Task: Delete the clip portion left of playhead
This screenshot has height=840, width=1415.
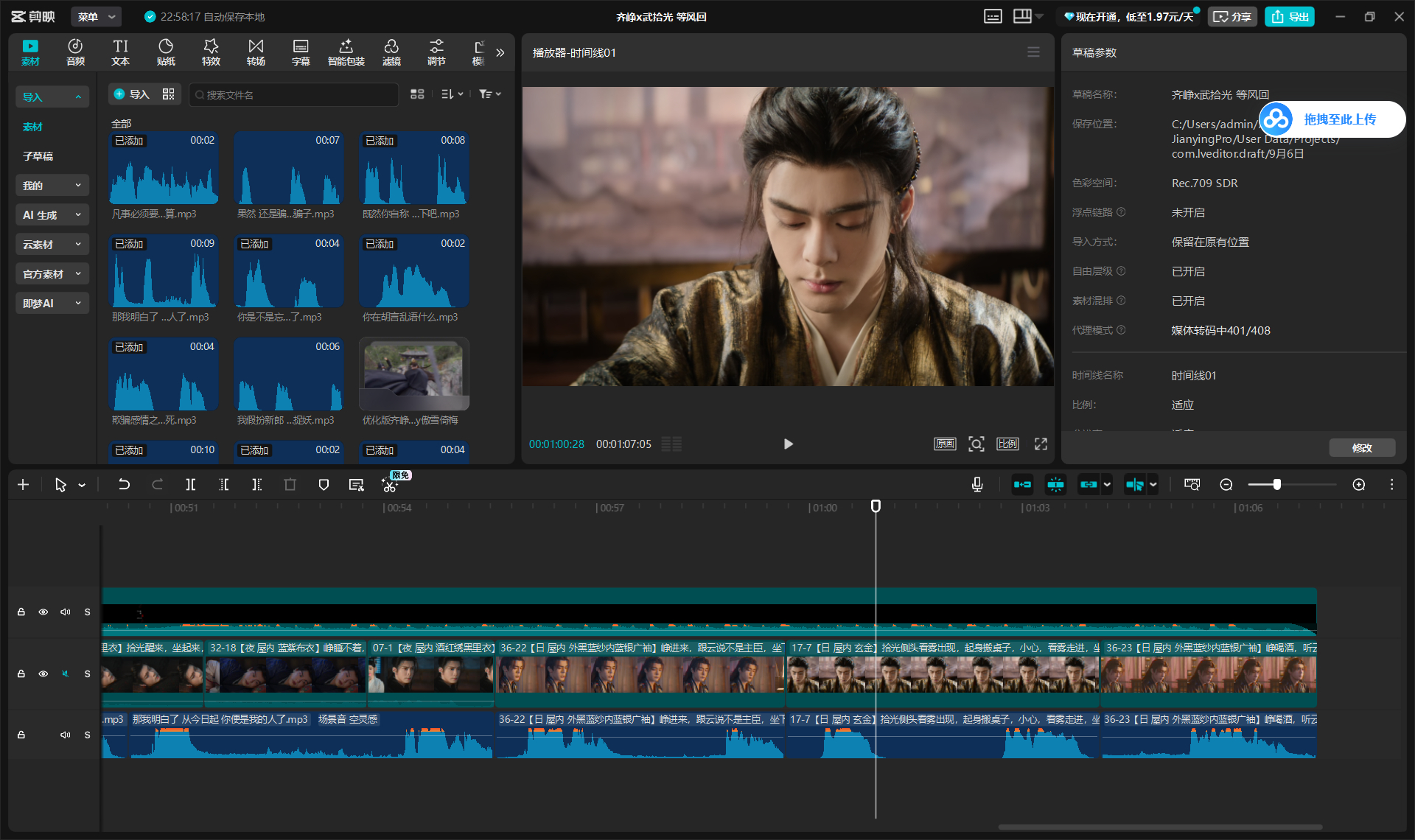Action: point(224,485)
